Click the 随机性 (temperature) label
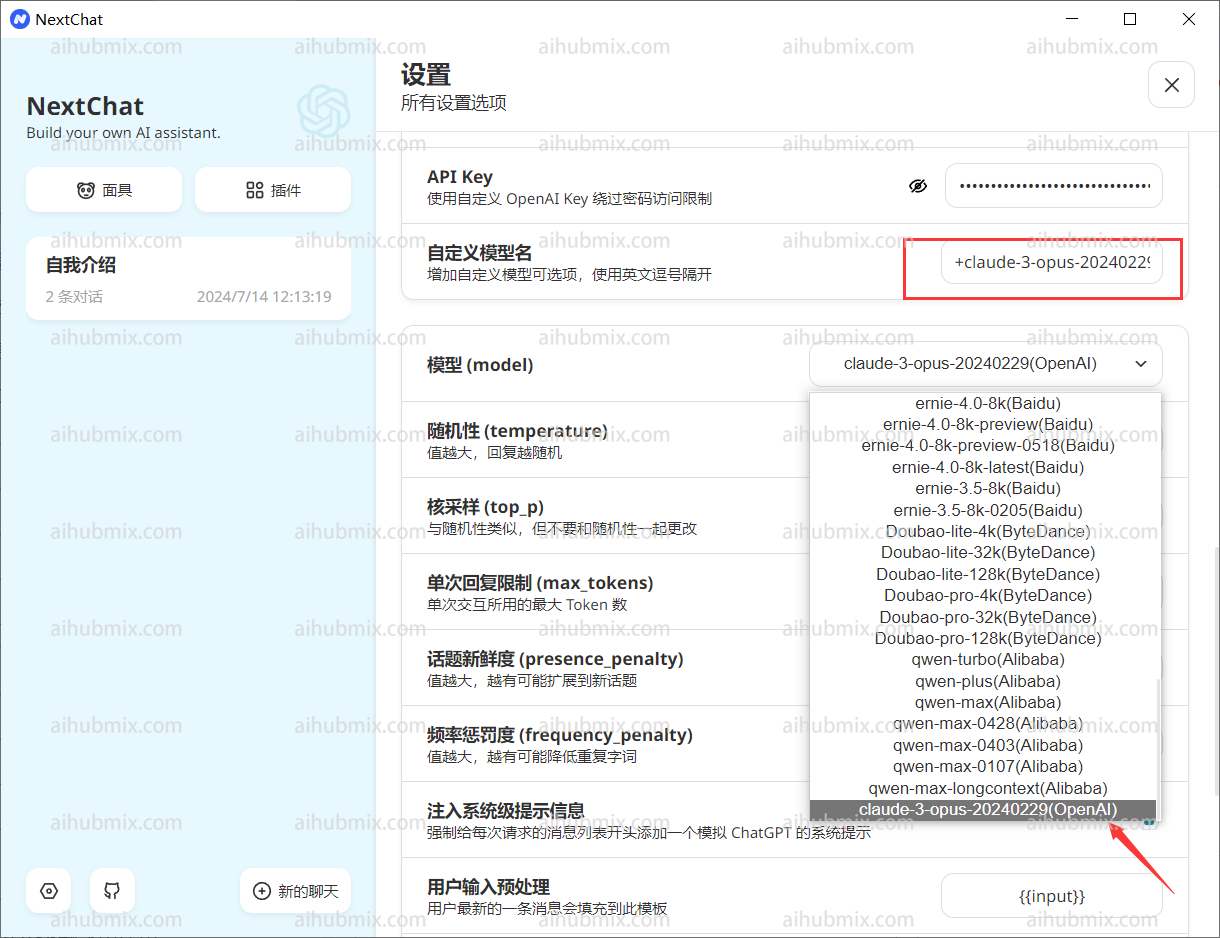The width and height of the screenshot is (1220, 938). pos(517,431)
